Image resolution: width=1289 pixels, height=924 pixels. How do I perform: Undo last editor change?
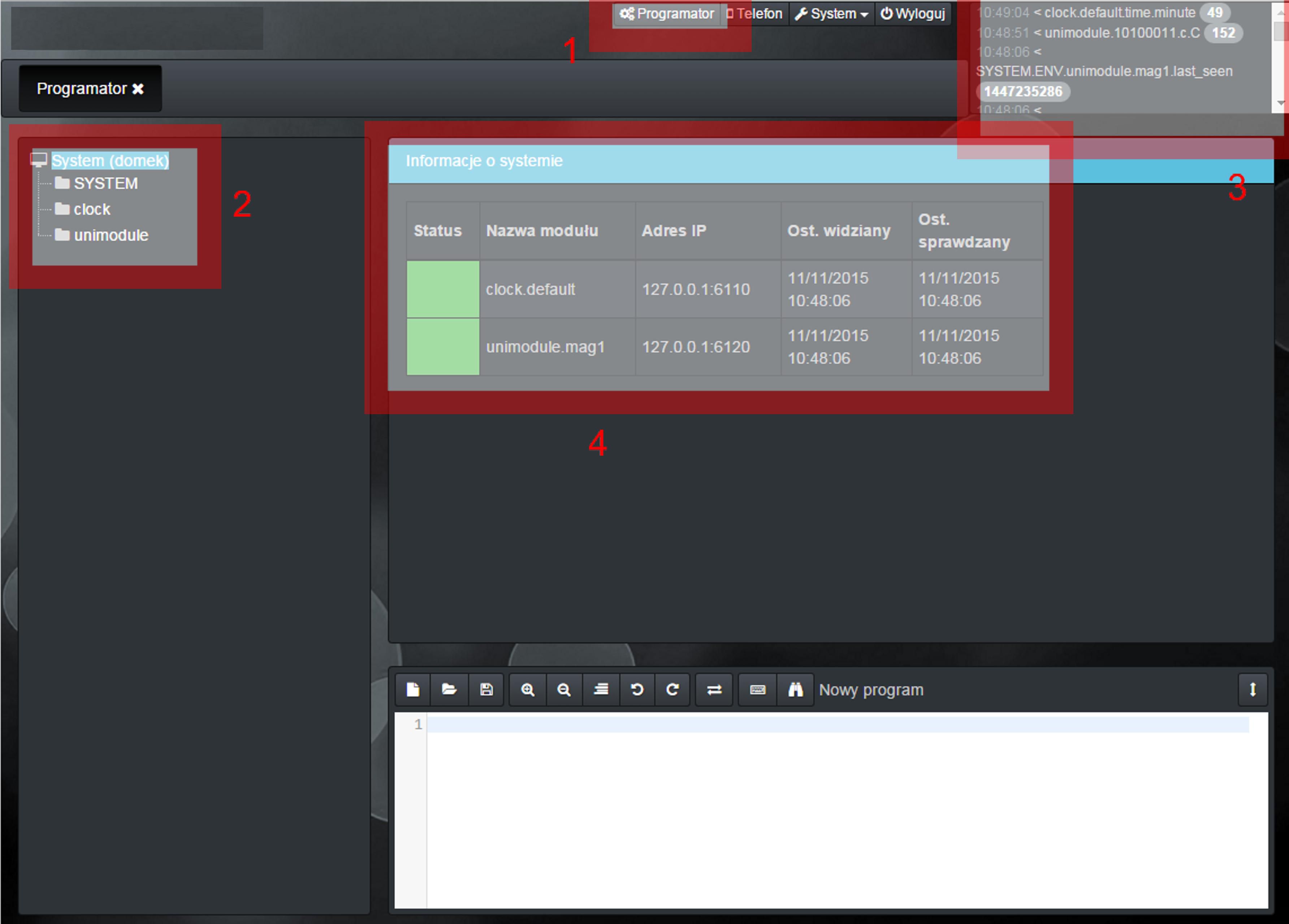pos(637,690)
